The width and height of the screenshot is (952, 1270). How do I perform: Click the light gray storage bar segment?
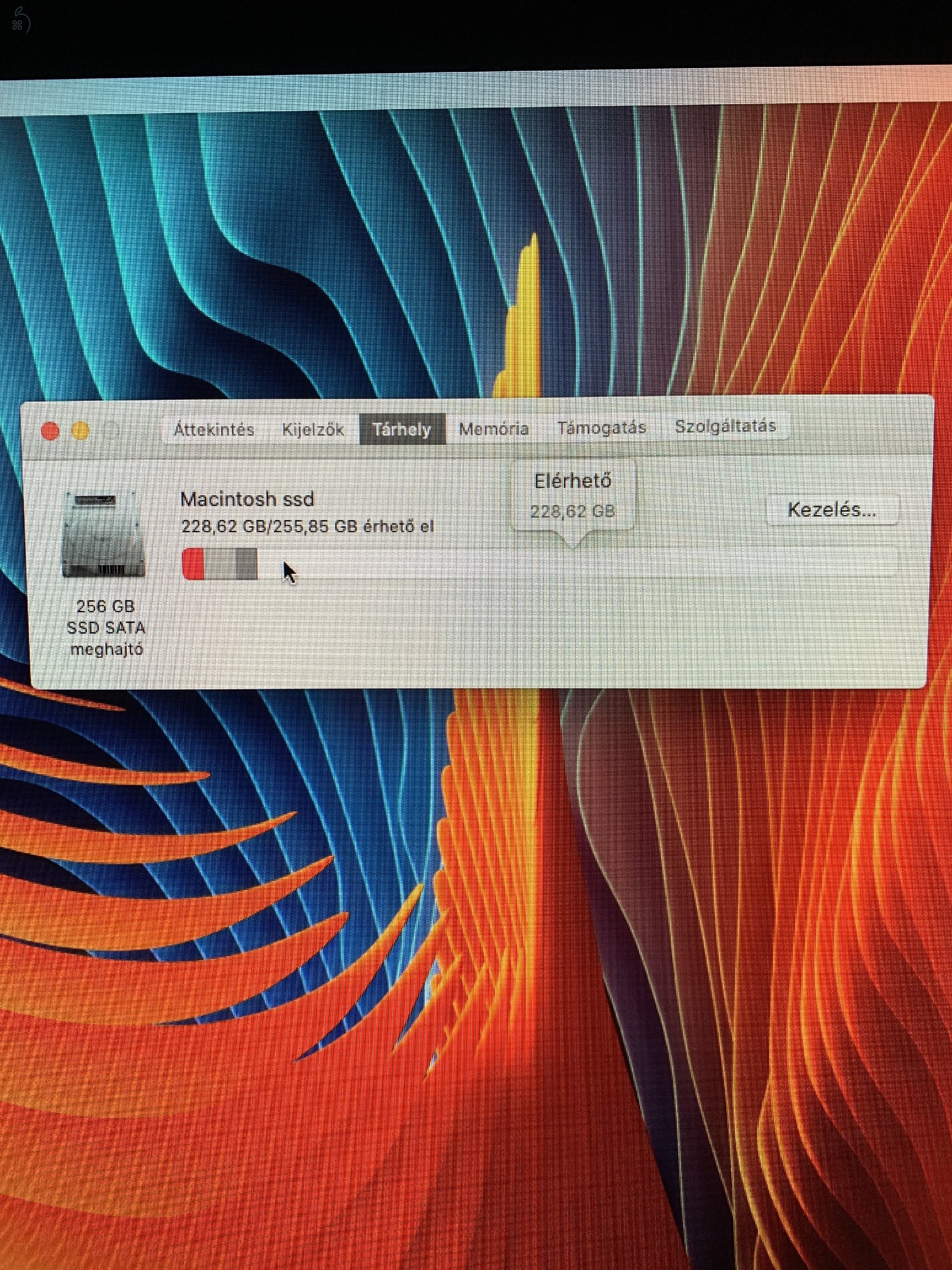pos(220,564)
